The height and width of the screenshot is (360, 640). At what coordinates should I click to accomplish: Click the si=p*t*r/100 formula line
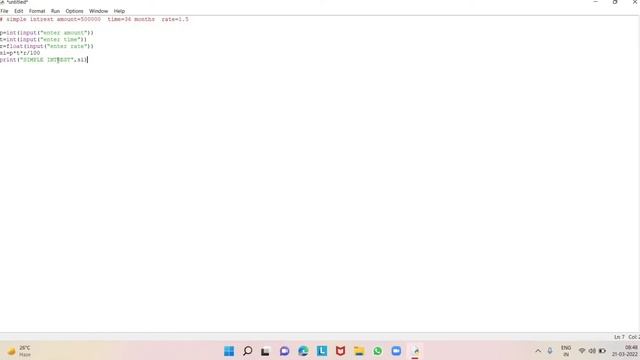click(20, 53)
